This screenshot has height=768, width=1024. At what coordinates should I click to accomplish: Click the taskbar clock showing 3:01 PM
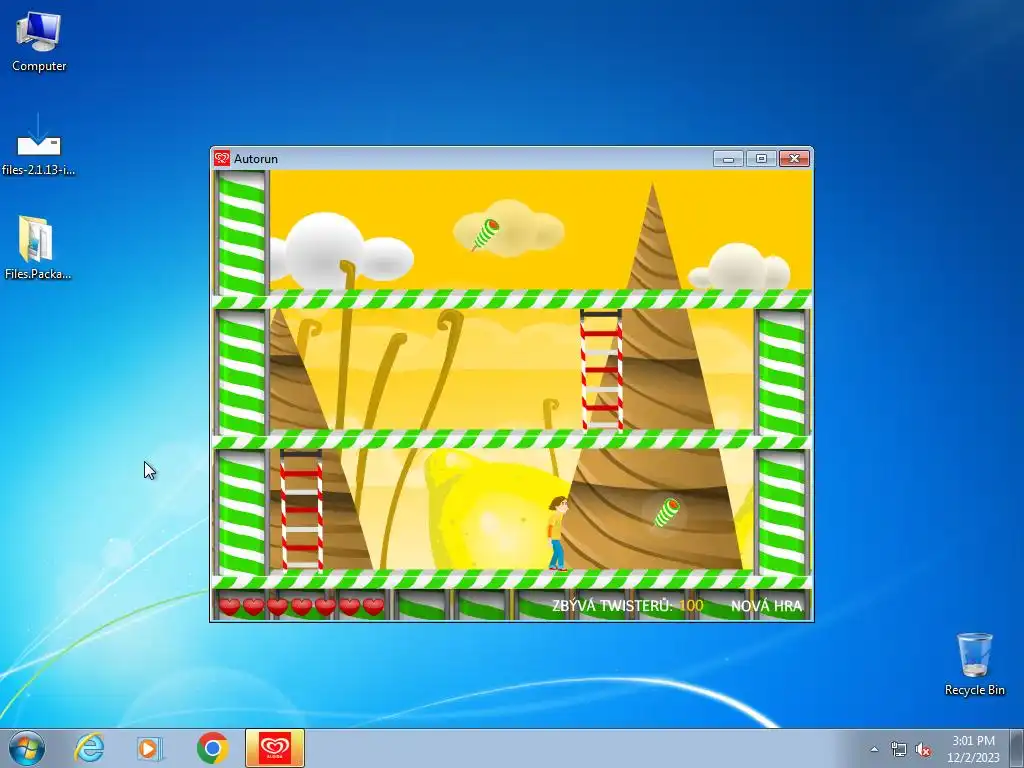click(x=974, y=748)
